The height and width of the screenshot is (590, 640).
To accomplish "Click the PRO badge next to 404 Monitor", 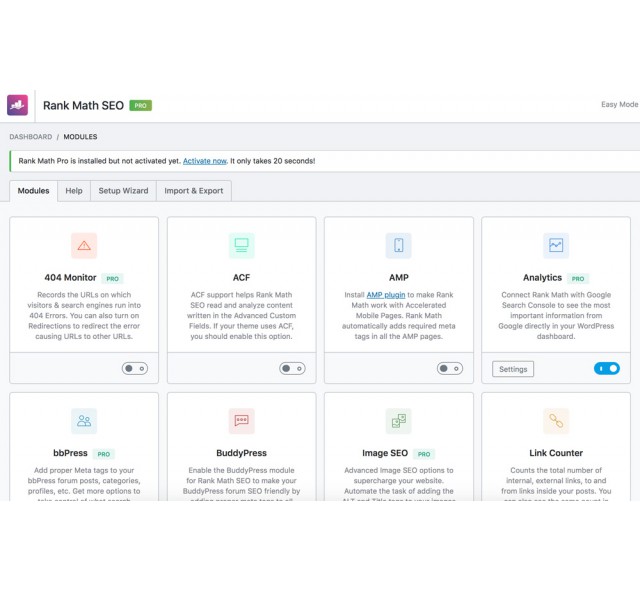I will 112,279.
